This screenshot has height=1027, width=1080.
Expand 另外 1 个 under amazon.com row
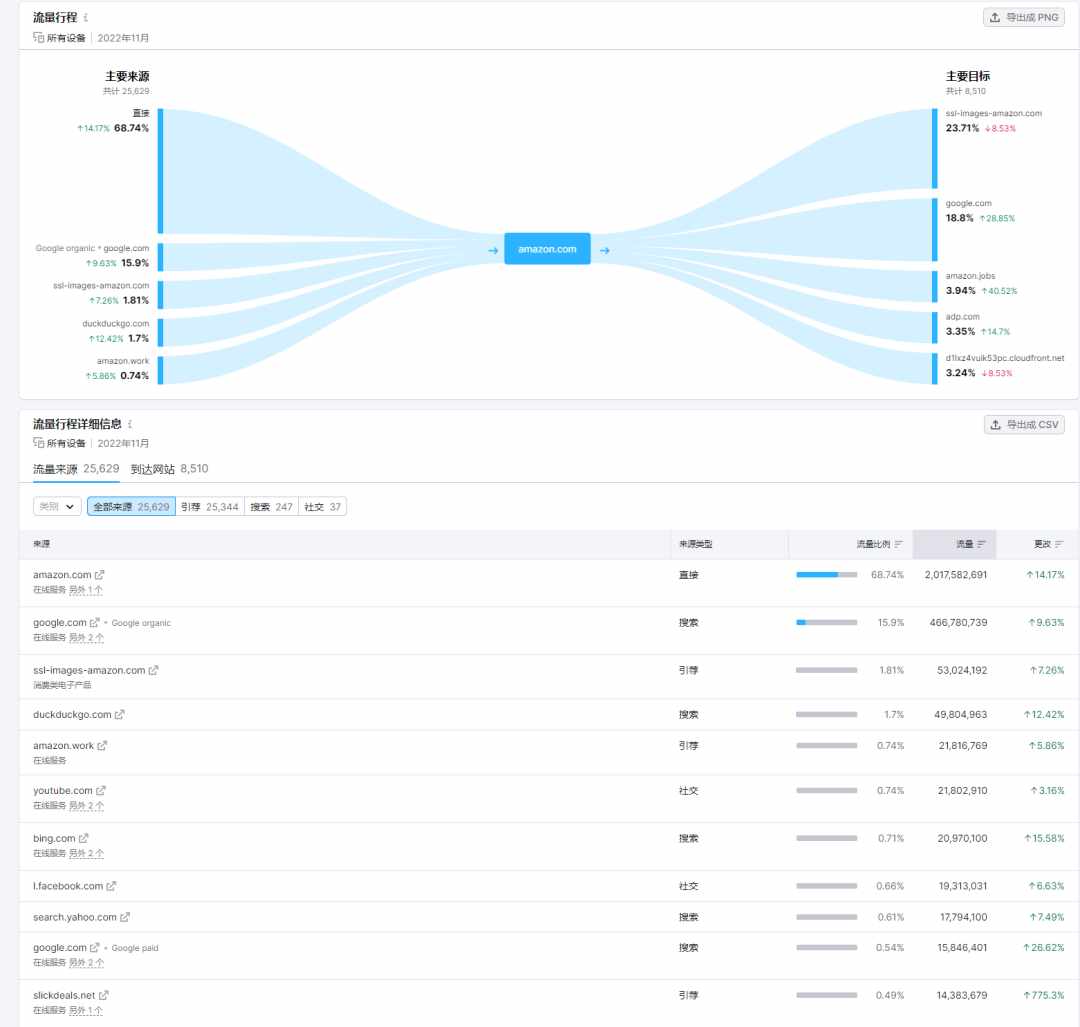tap(86, 590)
